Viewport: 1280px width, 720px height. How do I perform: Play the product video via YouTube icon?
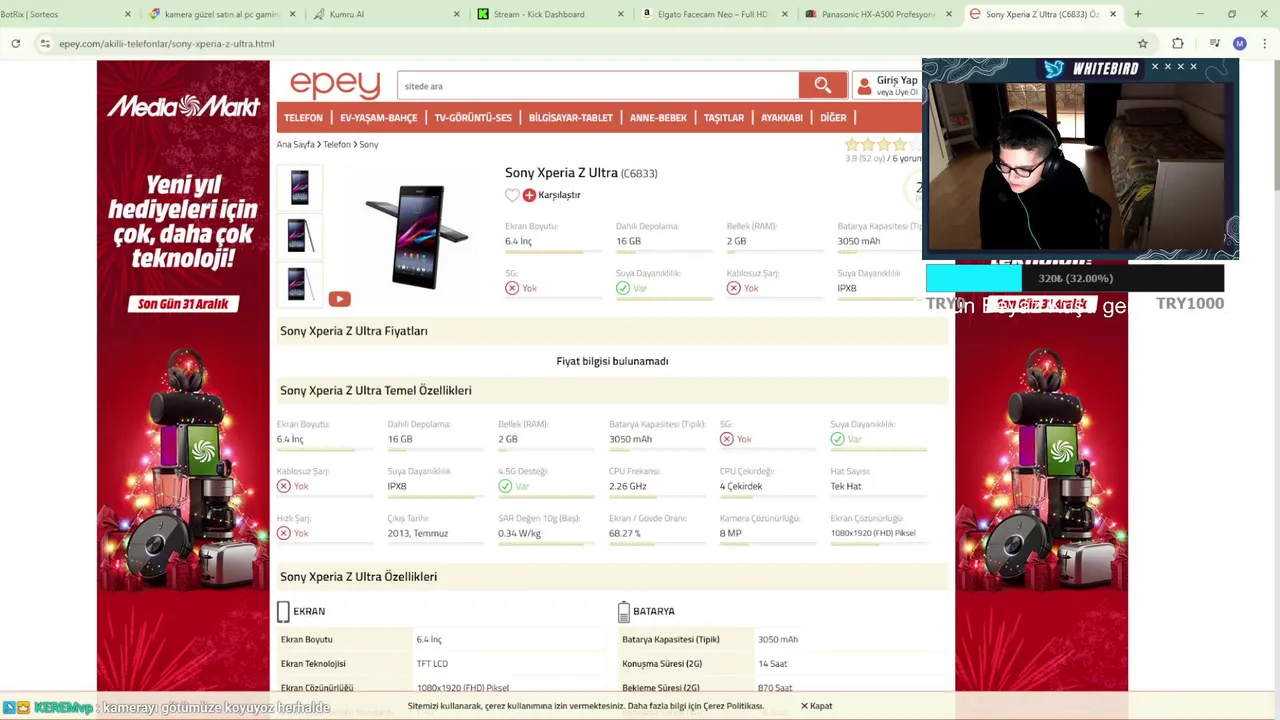tap(340, 298)
